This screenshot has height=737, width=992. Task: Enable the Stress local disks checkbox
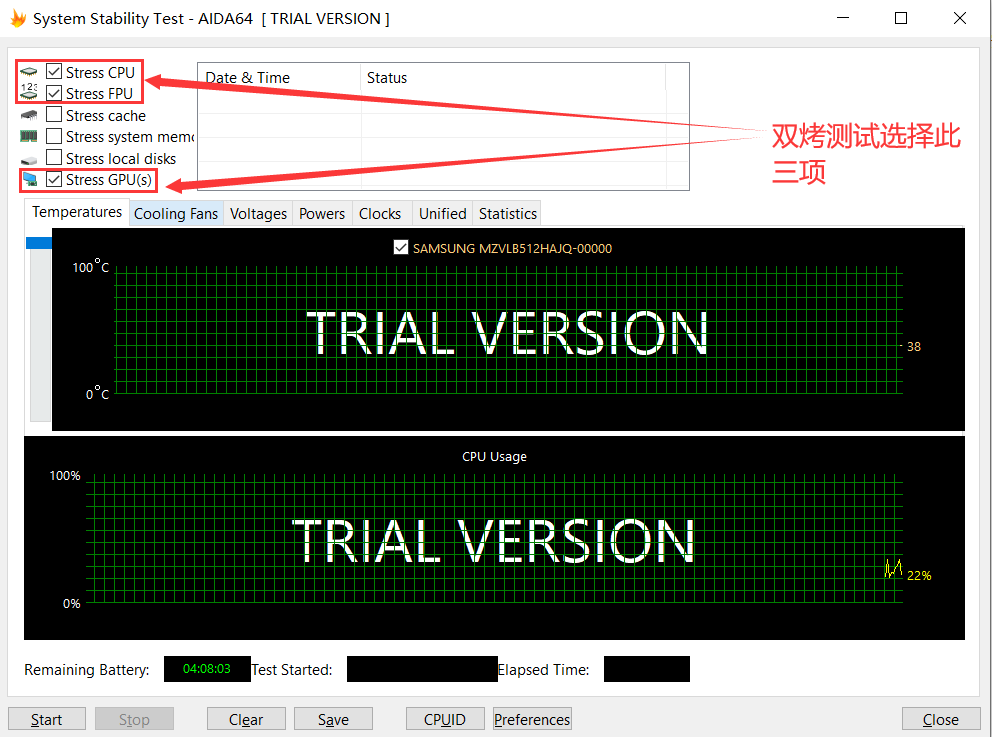pyautogui.click(x=54, y=157)
